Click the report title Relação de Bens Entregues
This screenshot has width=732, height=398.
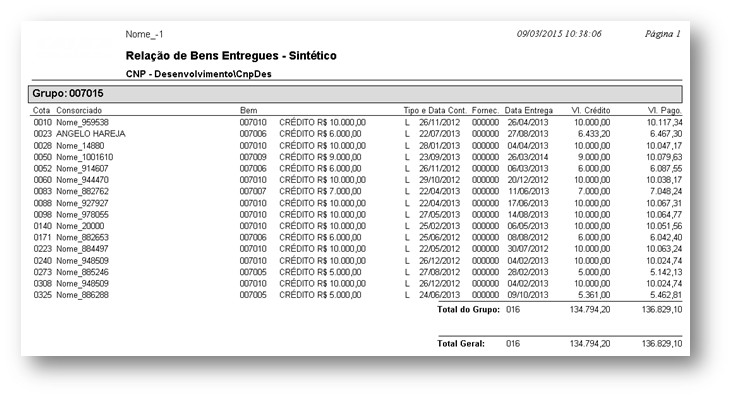click(231, 56)
